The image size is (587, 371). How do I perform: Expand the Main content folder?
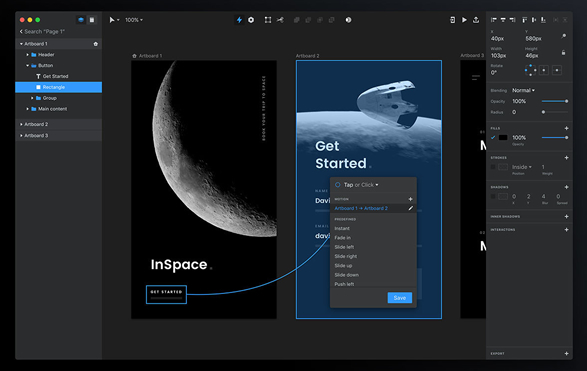(27, 109)
